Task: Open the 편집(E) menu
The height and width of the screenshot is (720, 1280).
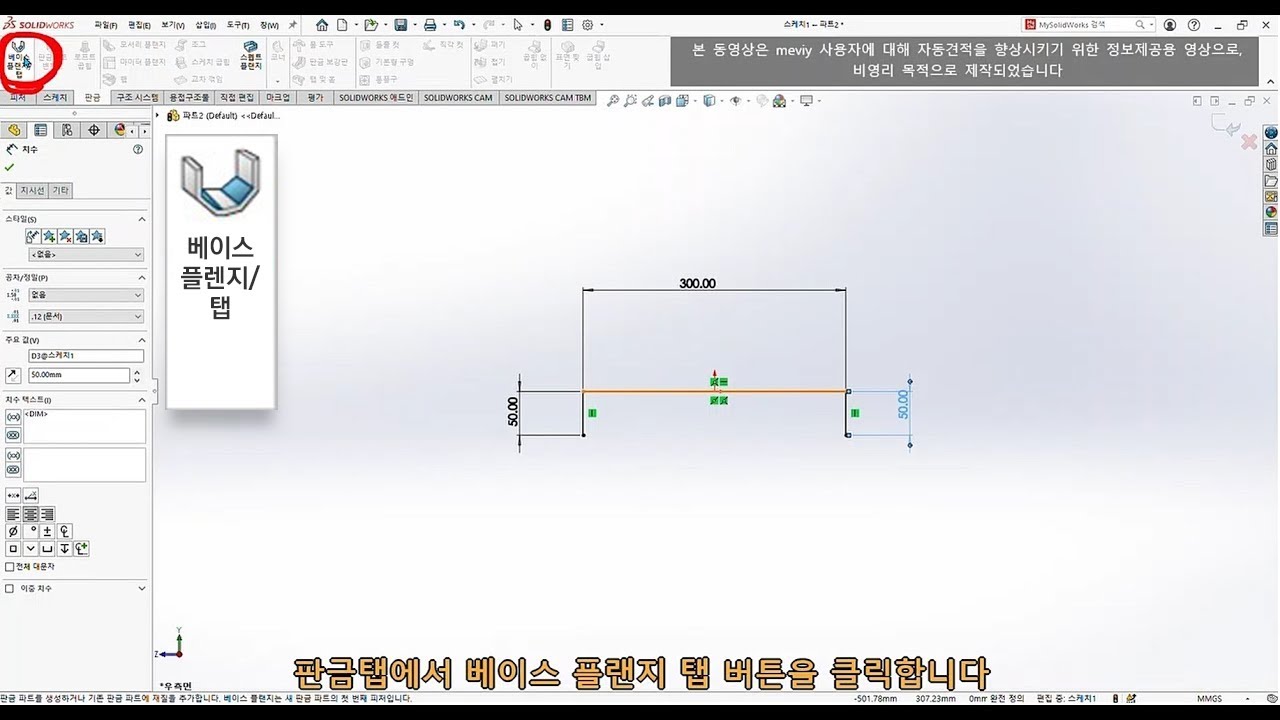Action: [137, 25]
